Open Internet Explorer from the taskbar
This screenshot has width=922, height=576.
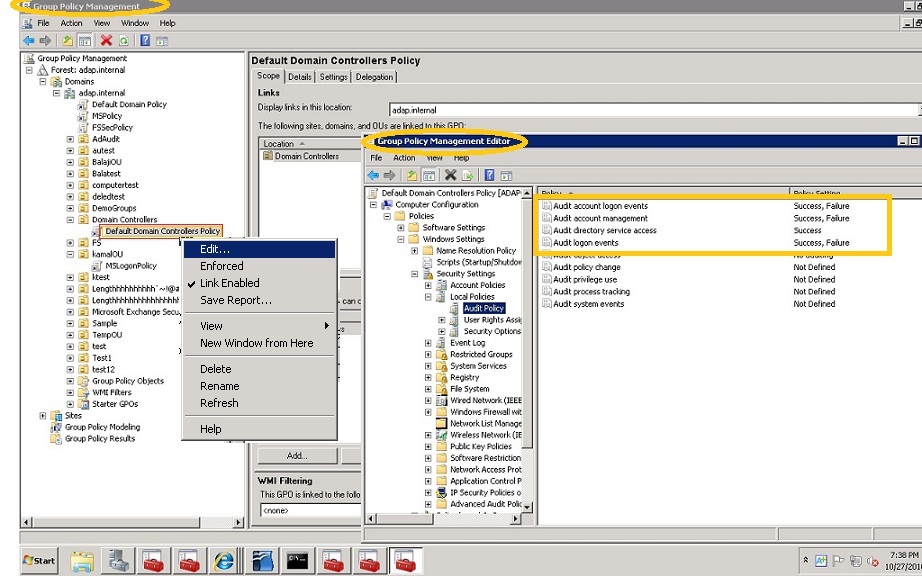coord(225,560)
